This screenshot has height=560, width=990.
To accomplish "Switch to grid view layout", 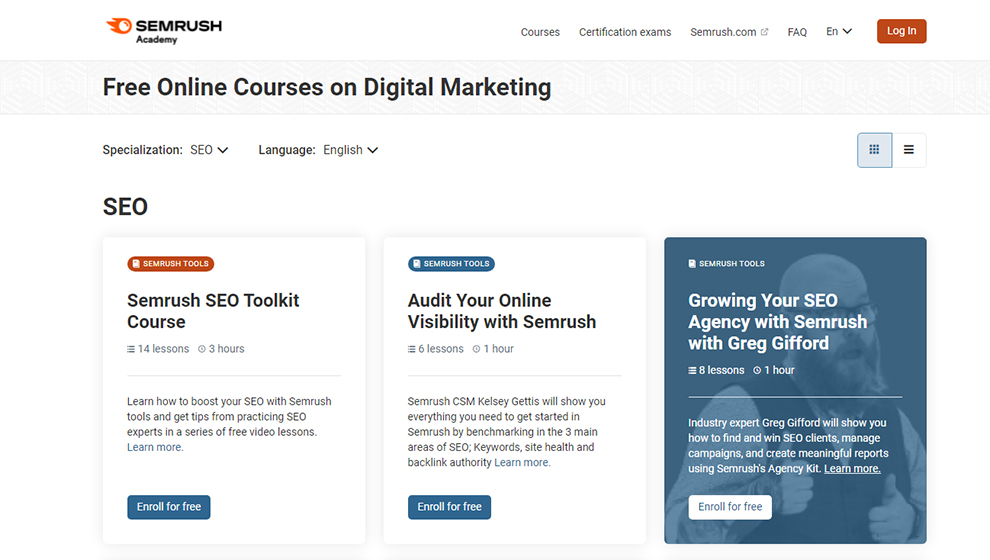I will [874, 150].
